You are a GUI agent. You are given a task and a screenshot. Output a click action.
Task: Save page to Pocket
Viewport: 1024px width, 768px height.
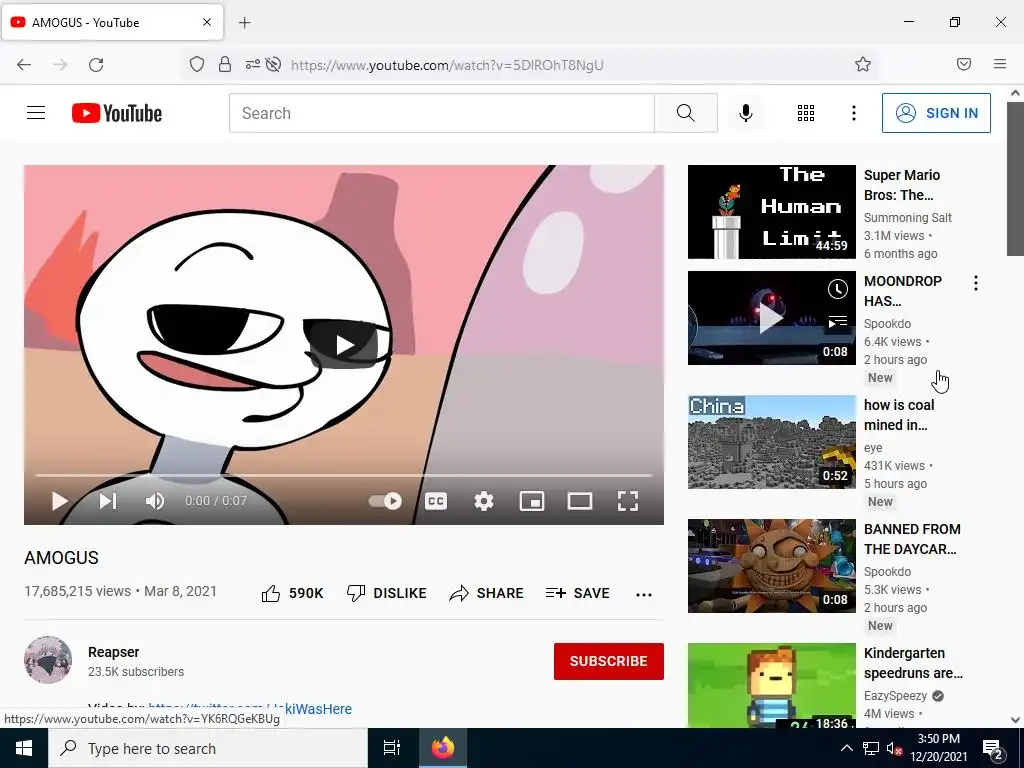(x=964, y=64)
